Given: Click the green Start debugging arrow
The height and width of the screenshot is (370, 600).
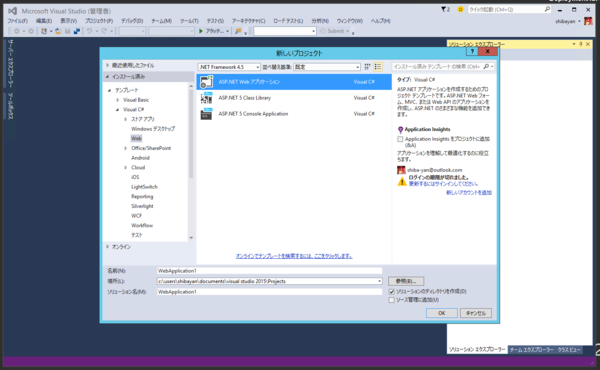Looking at the screenshot, I should [201, 31].
